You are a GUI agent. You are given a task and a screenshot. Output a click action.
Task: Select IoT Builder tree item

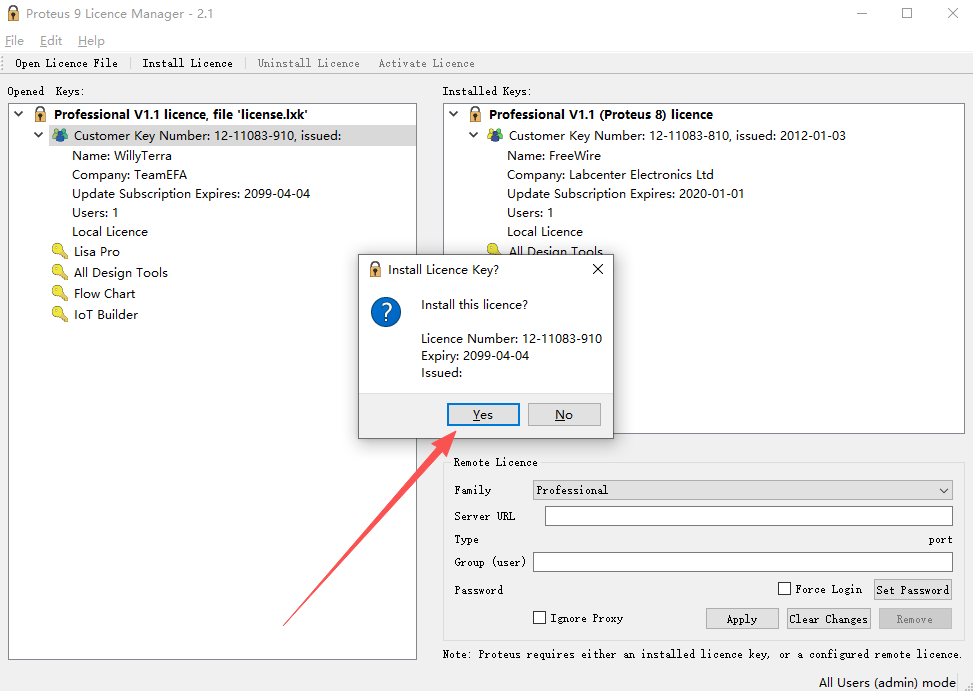pyautogui.click(x=106, y=314)
